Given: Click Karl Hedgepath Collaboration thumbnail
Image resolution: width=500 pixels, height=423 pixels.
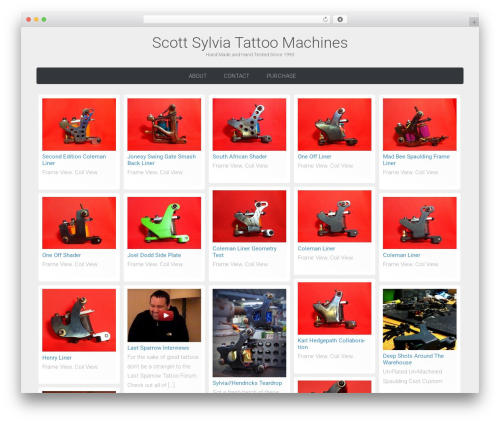Looking at the screenshot, I should pyautogui.click(x=334, y=308).
